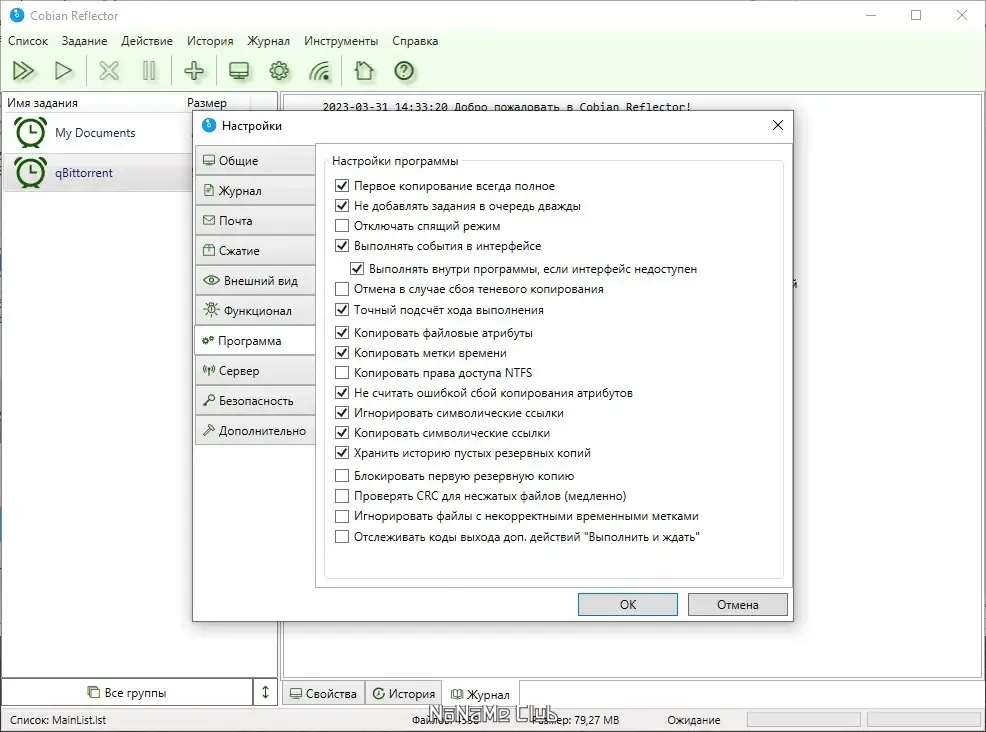
Task: Open Почта settings category
Action: click(255, 221)
